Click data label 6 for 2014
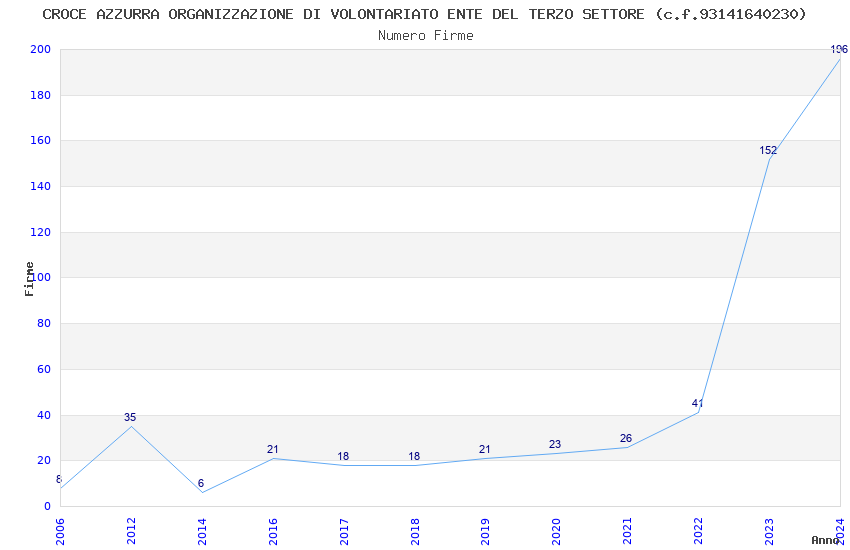The height and width of the screenshot is (550, 850). 201,483
